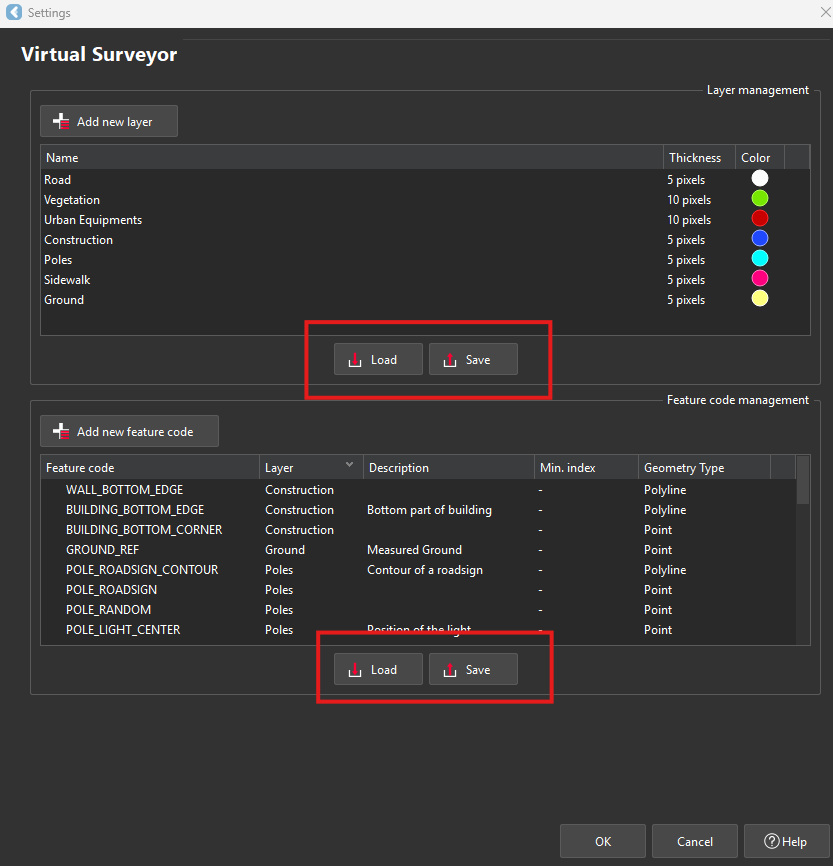Change the white color swatch for Road
The image size is (833, 866).
click(760, 179)
